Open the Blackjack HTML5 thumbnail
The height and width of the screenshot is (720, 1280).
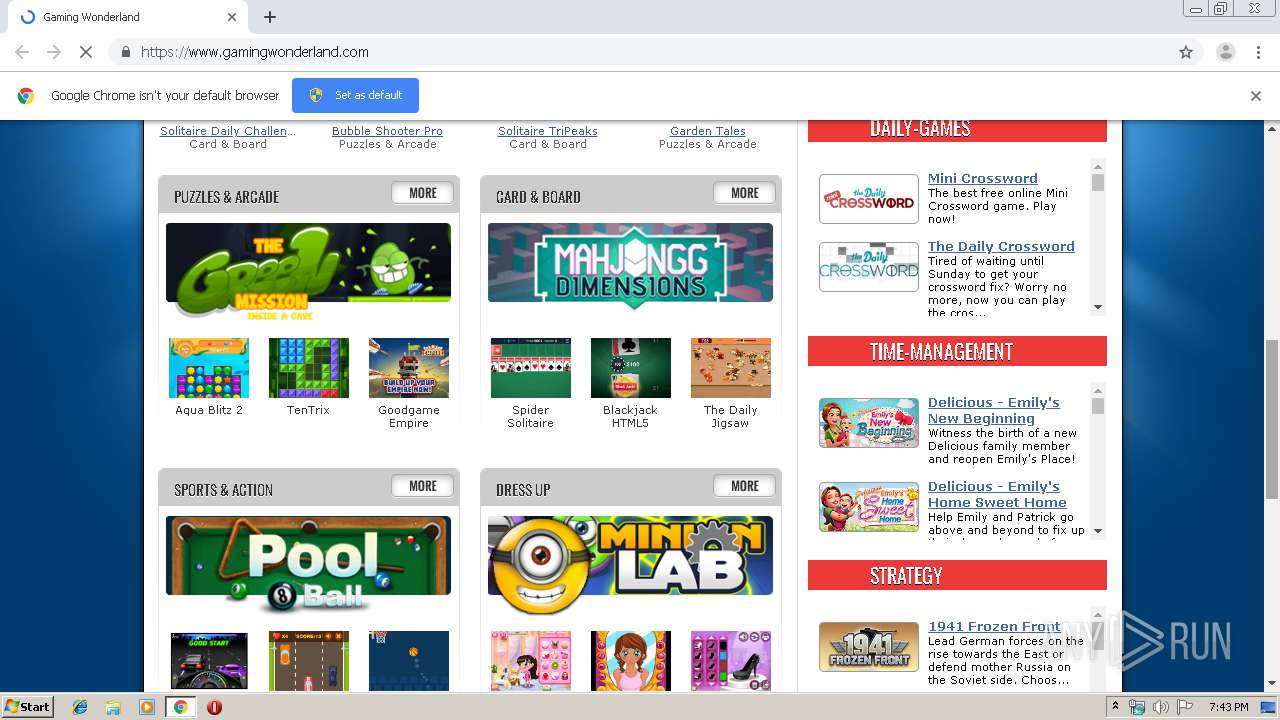tap(631, 368)
